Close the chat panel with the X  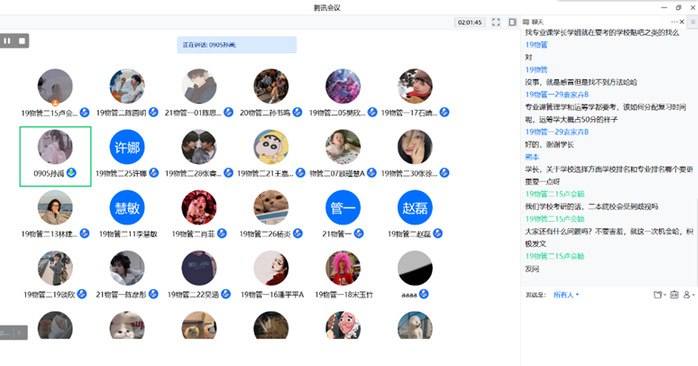pyautogui.click(x=682, y=21)
